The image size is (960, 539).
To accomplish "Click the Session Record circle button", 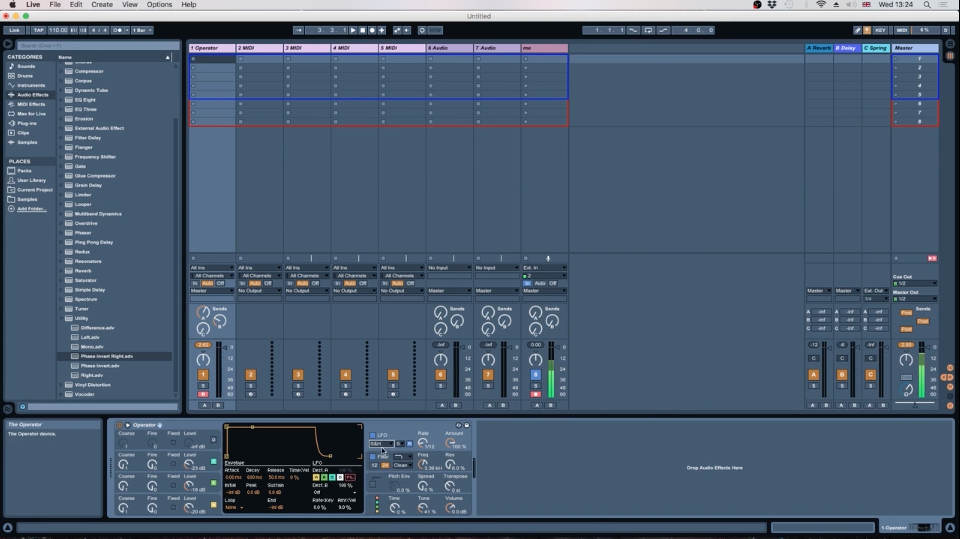I will tap(422, 30).
